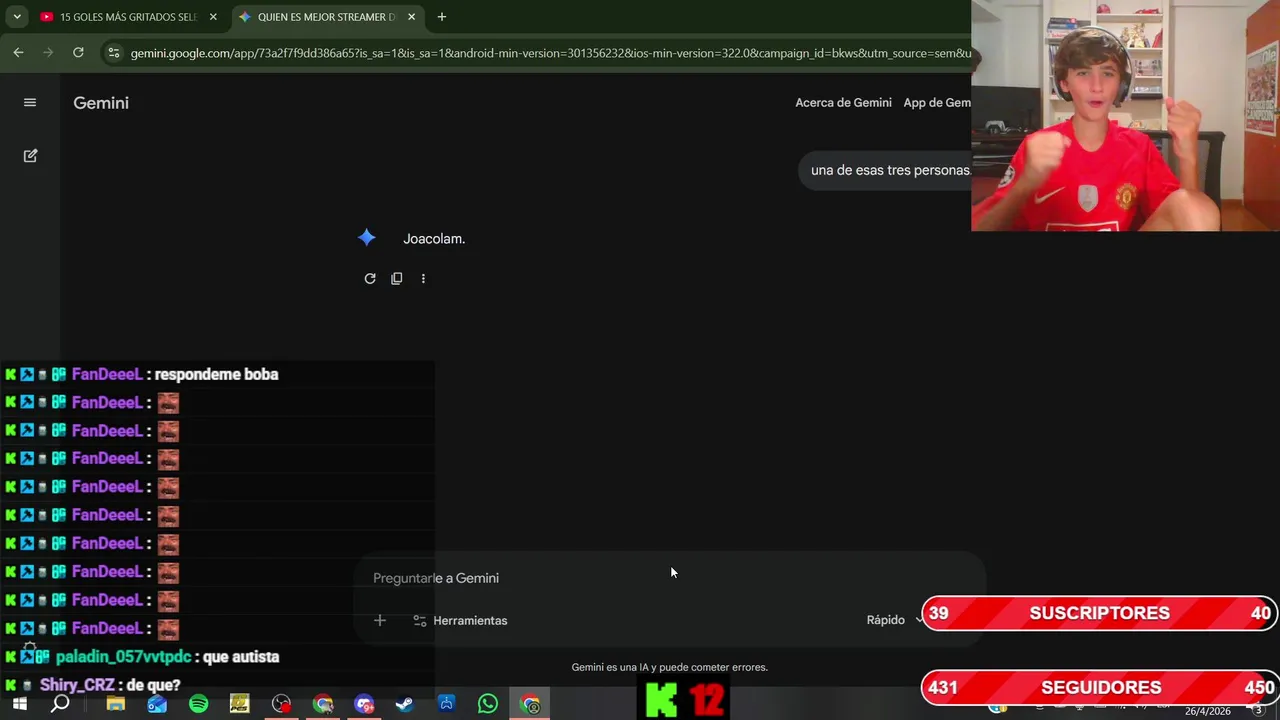Open the first Chrome taskbar icon
Viewport: 1280px width, 720px height.
(322, 704)
